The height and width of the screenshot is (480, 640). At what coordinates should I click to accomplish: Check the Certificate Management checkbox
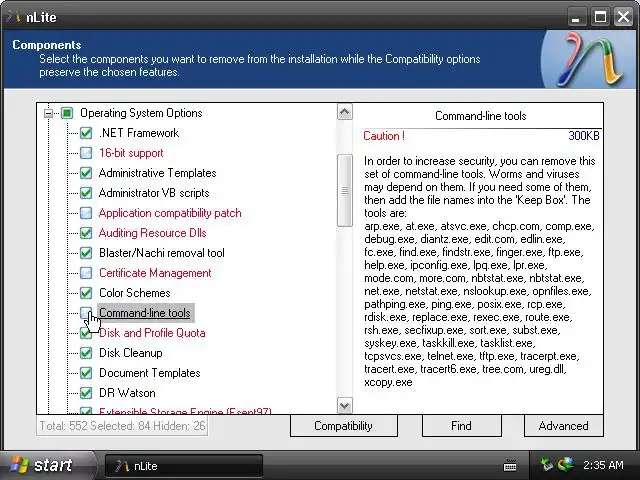[86, 273]
